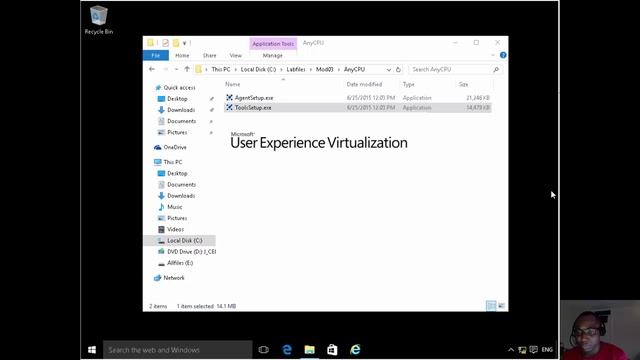Sort by Date modified column

(364, 84)
